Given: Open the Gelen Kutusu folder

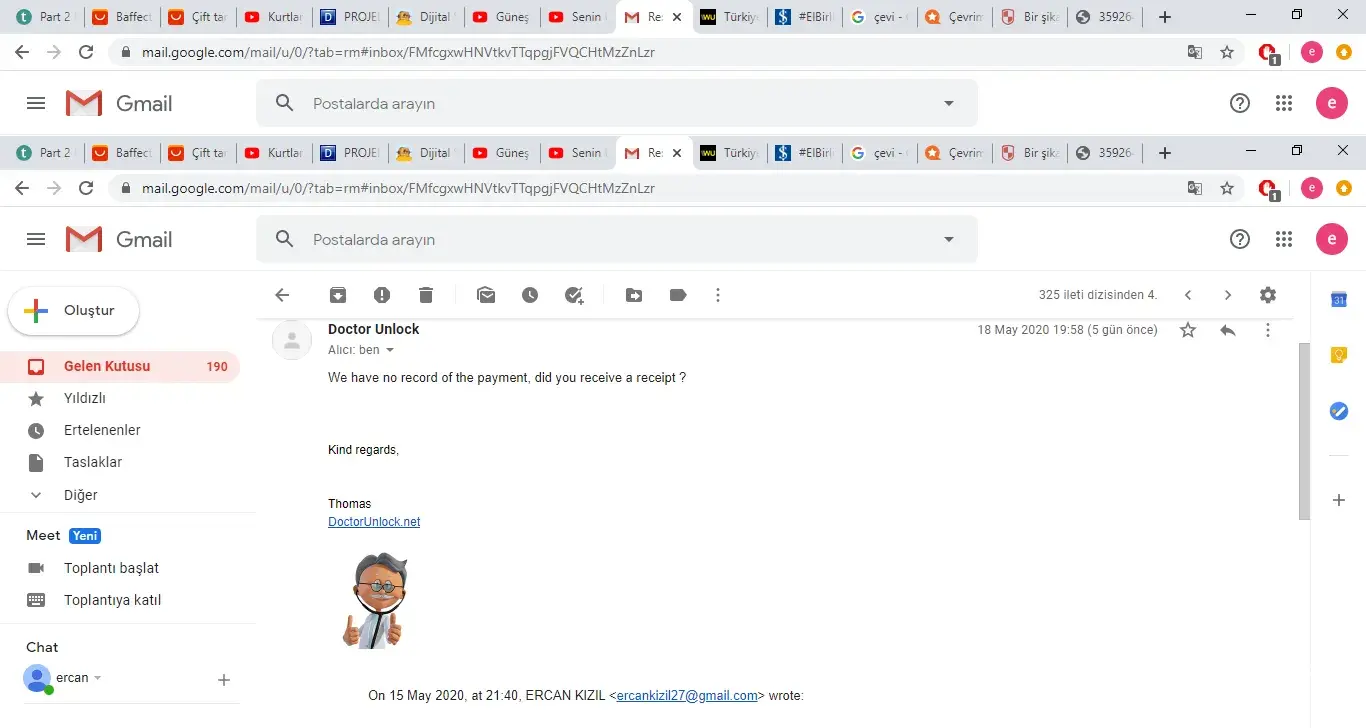Looking at the screenshot, I should [x=120, y=366].
